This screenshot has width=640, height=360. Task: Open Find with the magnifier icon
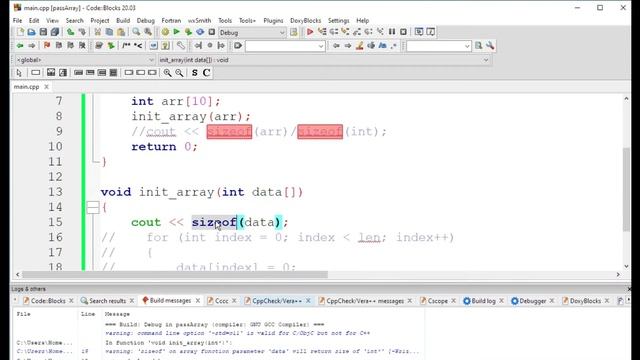(x=136, y=32)
